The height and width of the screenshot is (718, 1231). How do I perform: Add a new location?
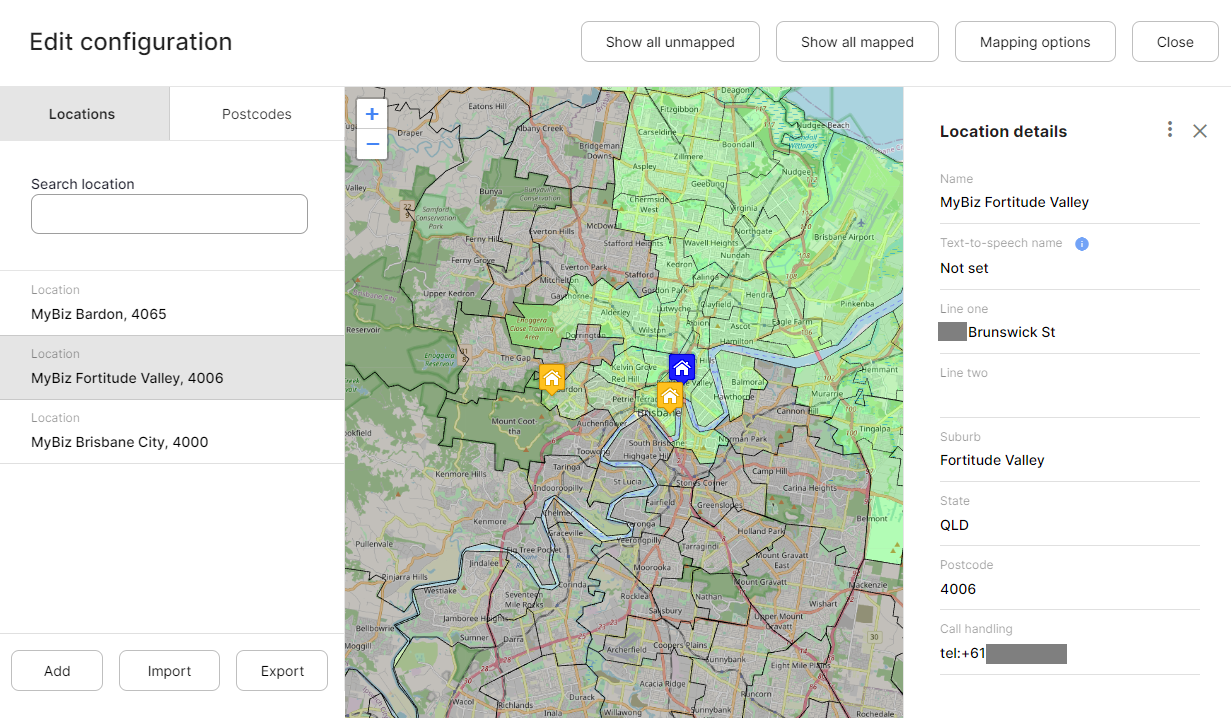point(57,670)
